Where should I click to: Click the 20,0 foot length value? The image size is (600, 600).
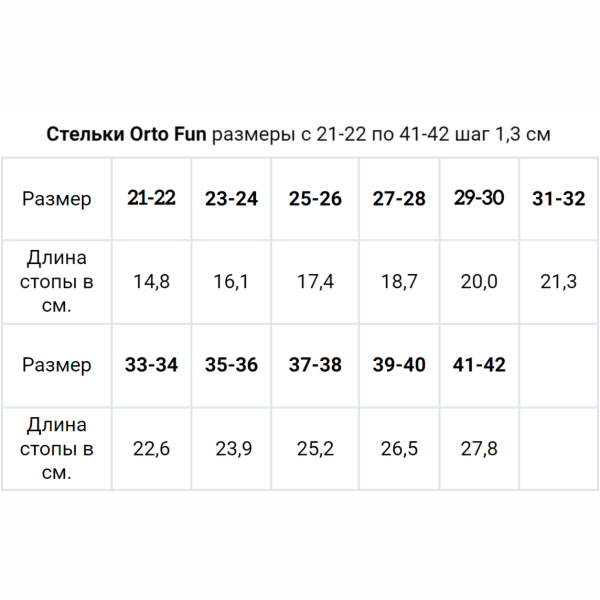pyautogui.click(x=478, y=282)
